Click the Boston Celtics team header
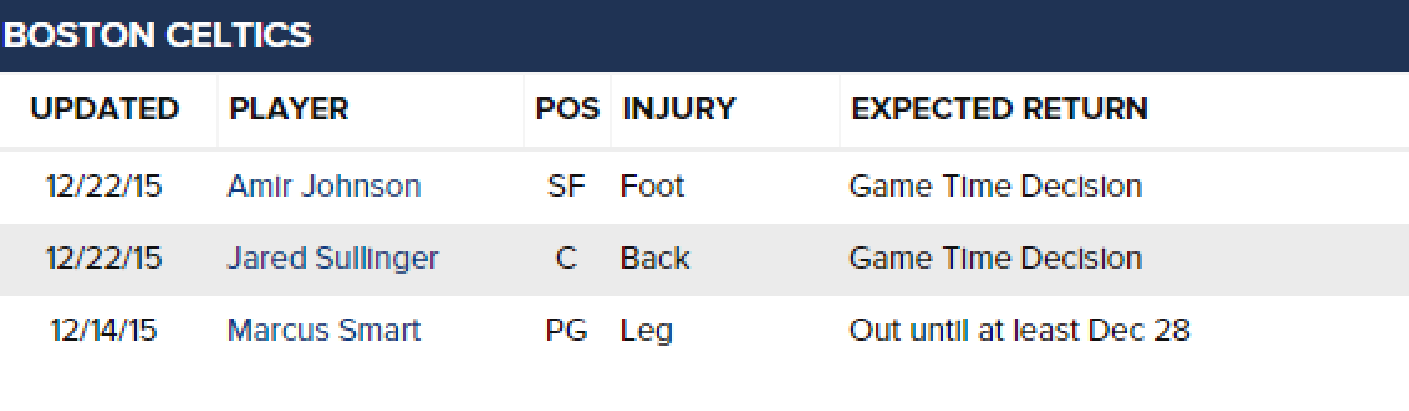Viewport: 1409px width, 411px height. (158, 36)
